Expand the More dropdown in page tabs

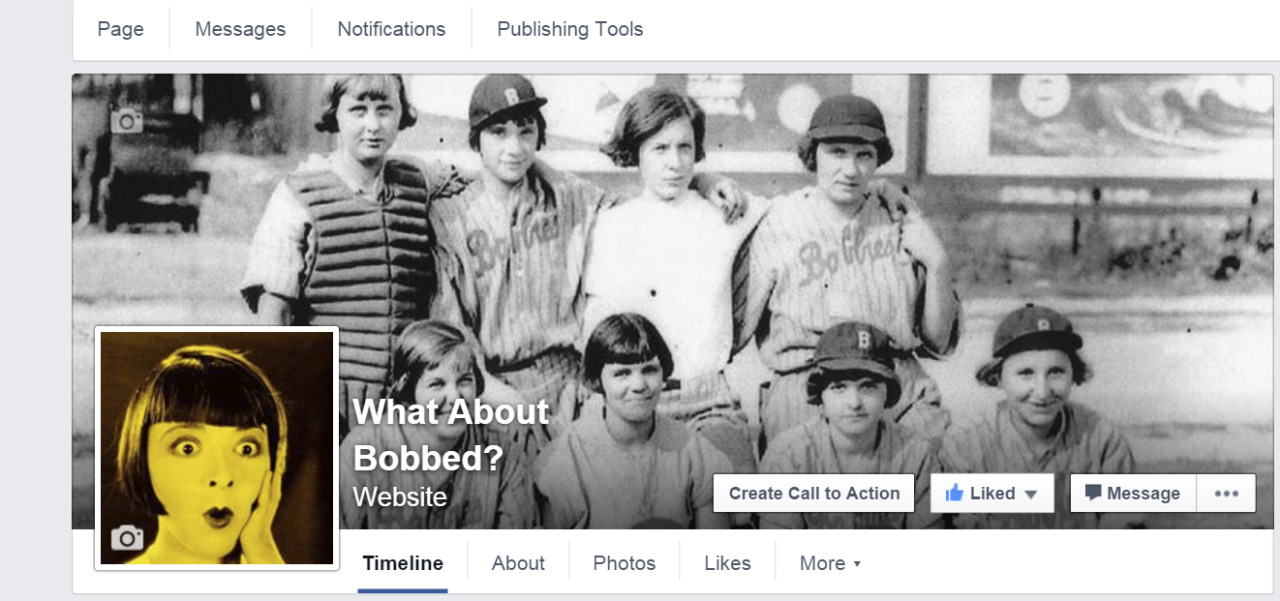tap(830, 563)
